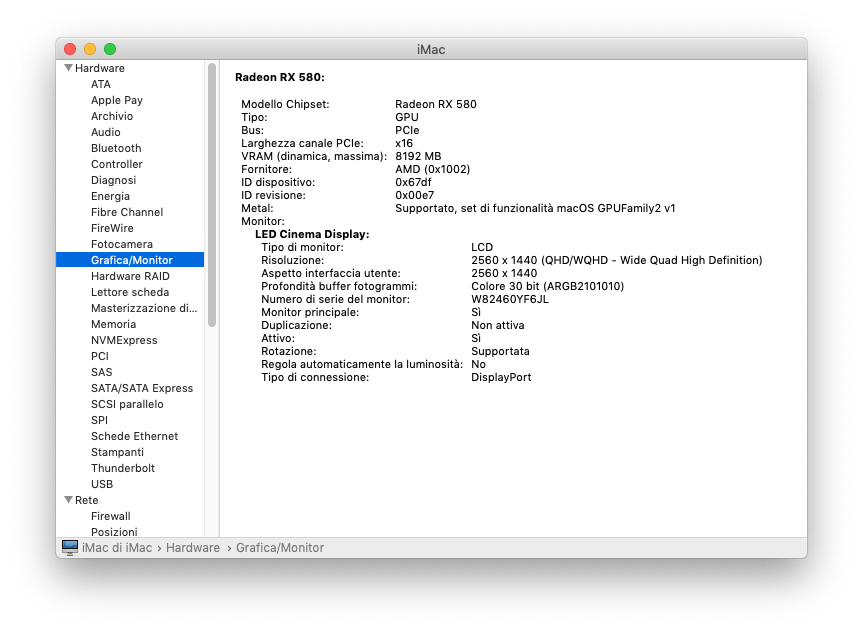
Task: Select Energia in the sidebar
Action: (x=110, y=196)
